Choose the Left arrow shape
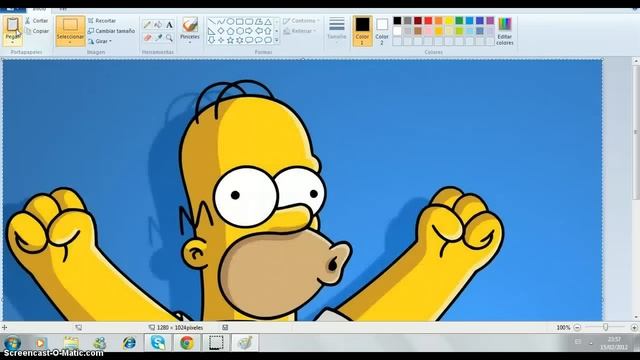 (x=258, y=31)
